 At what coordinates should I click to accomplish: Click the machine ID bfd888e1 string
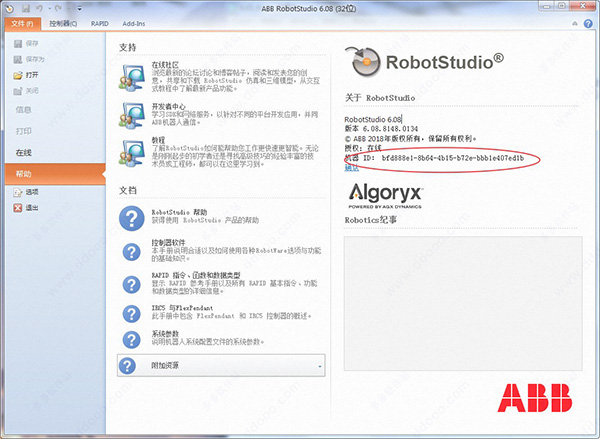[453, 158]
